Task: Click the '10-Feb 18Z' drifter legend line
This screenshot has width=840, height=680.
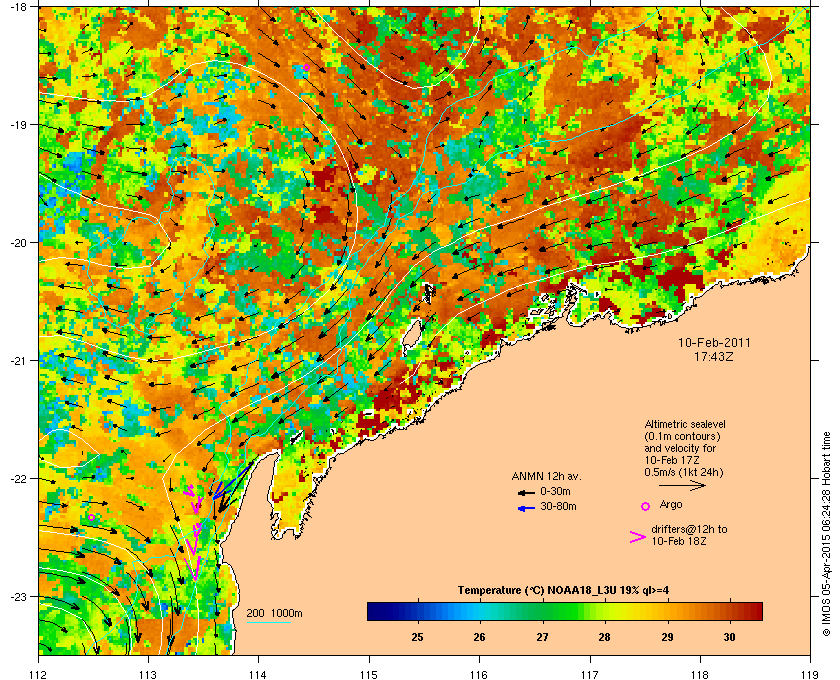Action: point(679,541)
